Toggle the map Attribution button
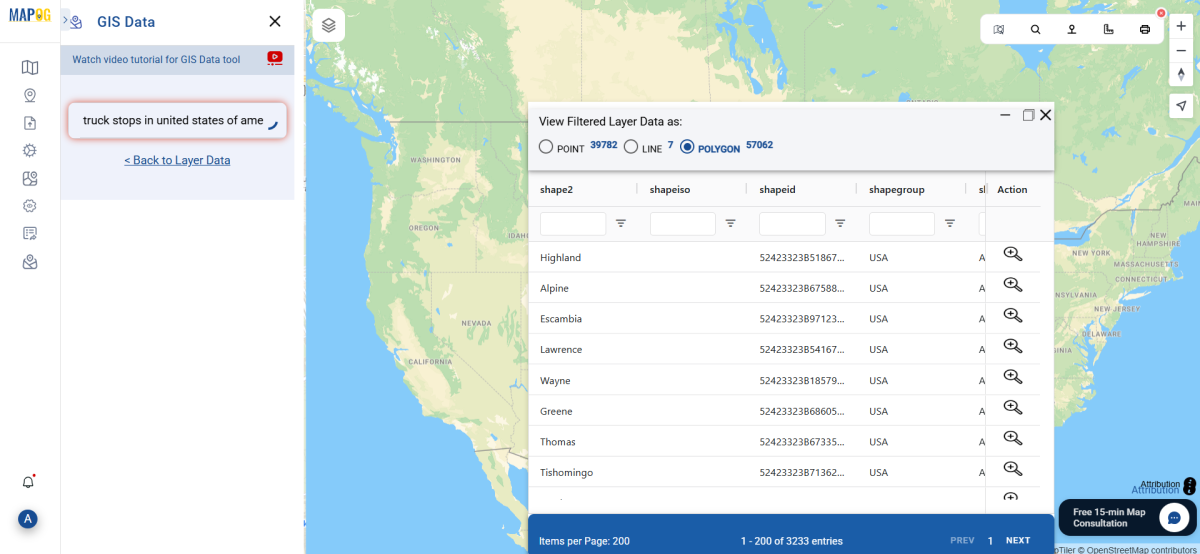1200x554 pixels. [1189, 486]
